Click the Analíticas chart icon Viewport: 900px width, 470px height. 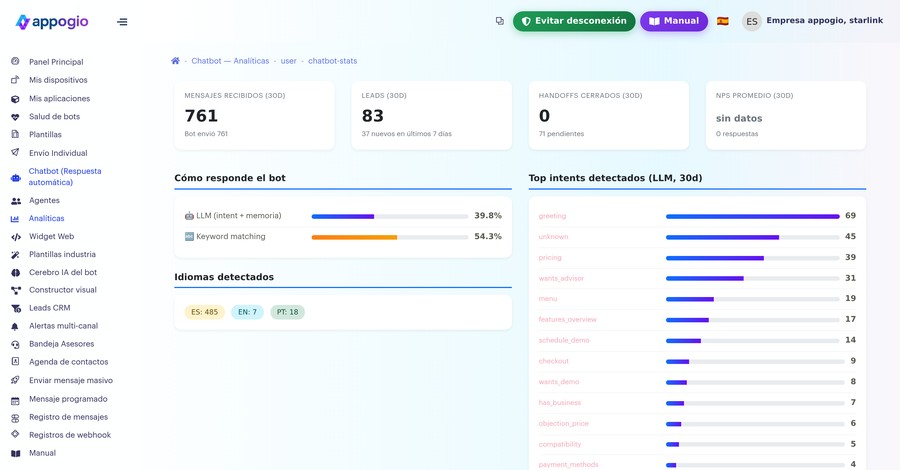tap(15, 219)
